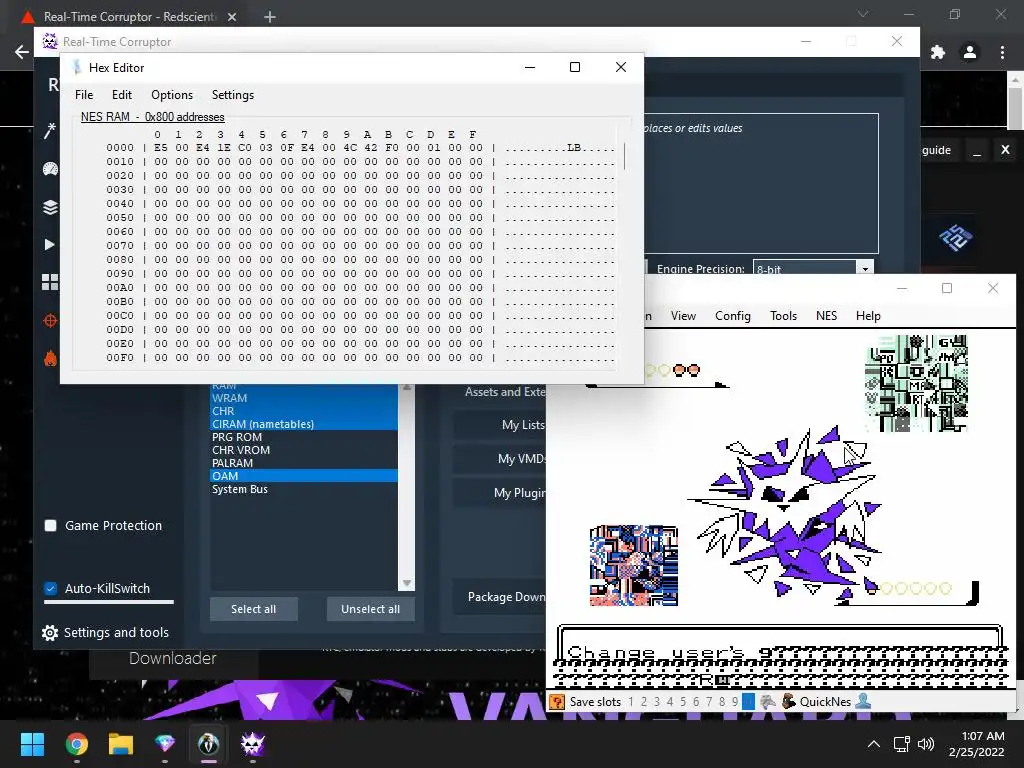Select CIRAM (nametables) domain

coord(304,424)
